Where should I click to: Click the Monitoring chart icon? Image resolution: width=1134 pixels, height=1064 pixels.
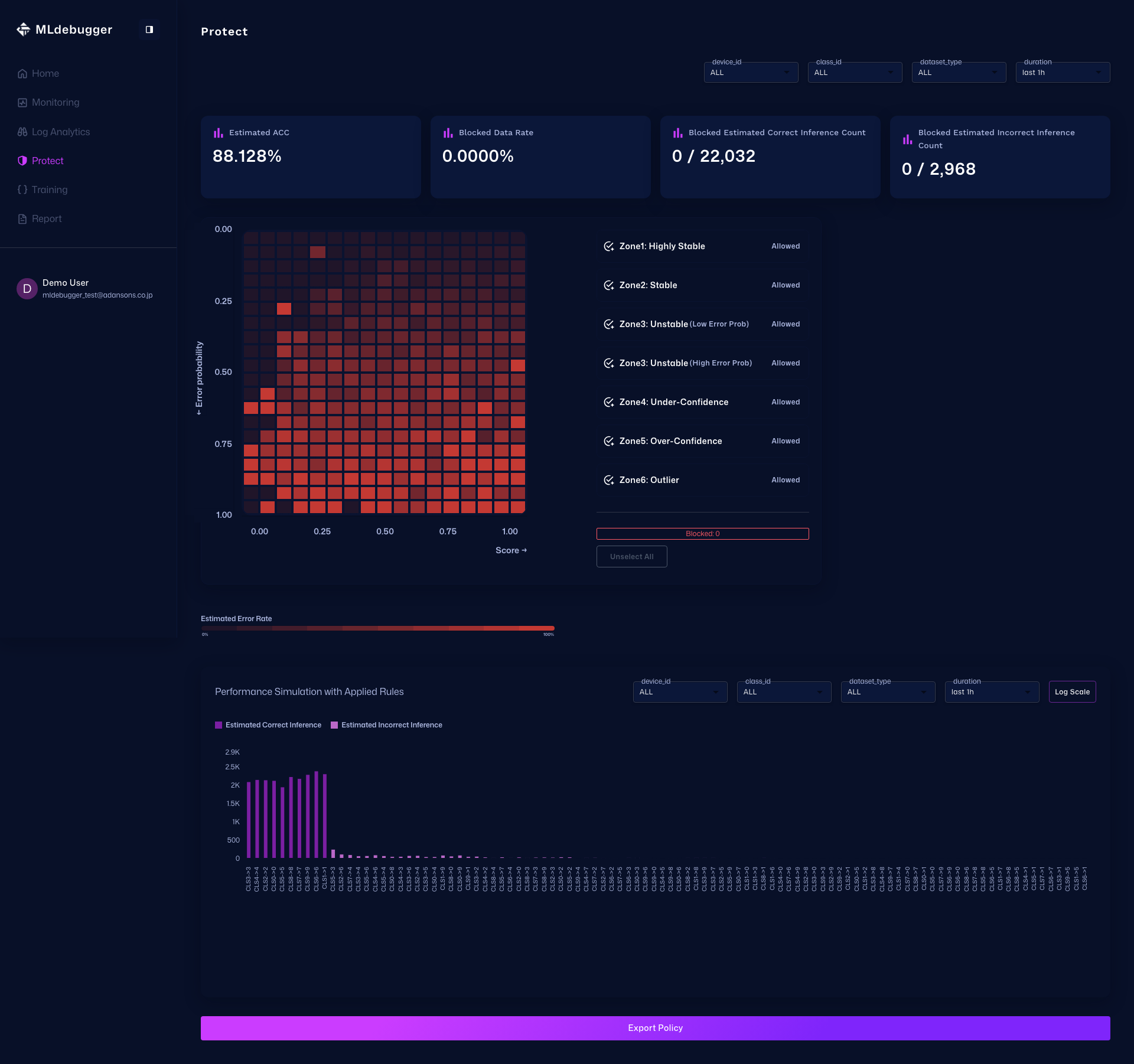click(x=22, y=103)
